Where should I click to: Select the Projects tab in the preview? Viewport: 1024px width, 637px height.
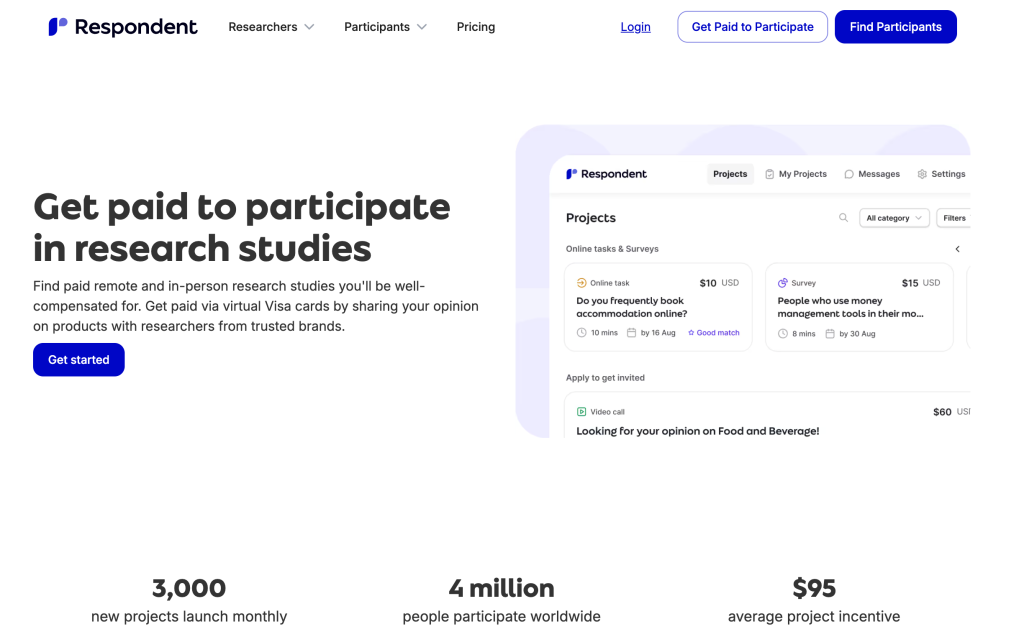[730, 174]
